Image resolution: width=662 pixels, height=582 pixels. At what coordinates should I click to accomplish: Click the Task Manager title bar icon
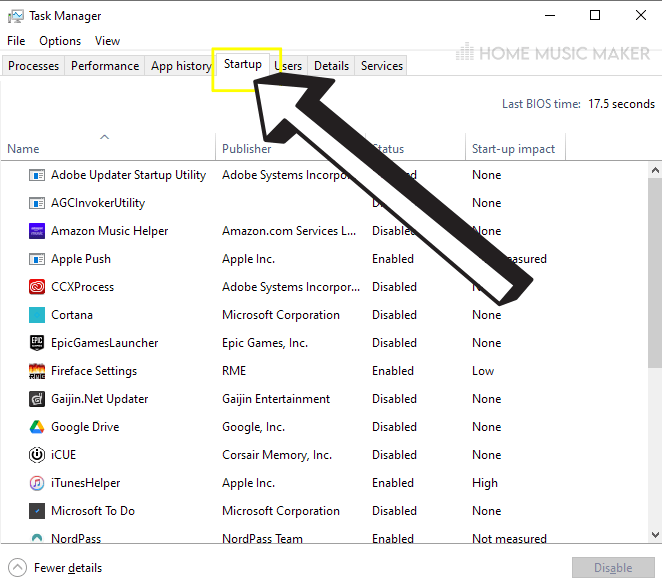click(x=16, y=16)
